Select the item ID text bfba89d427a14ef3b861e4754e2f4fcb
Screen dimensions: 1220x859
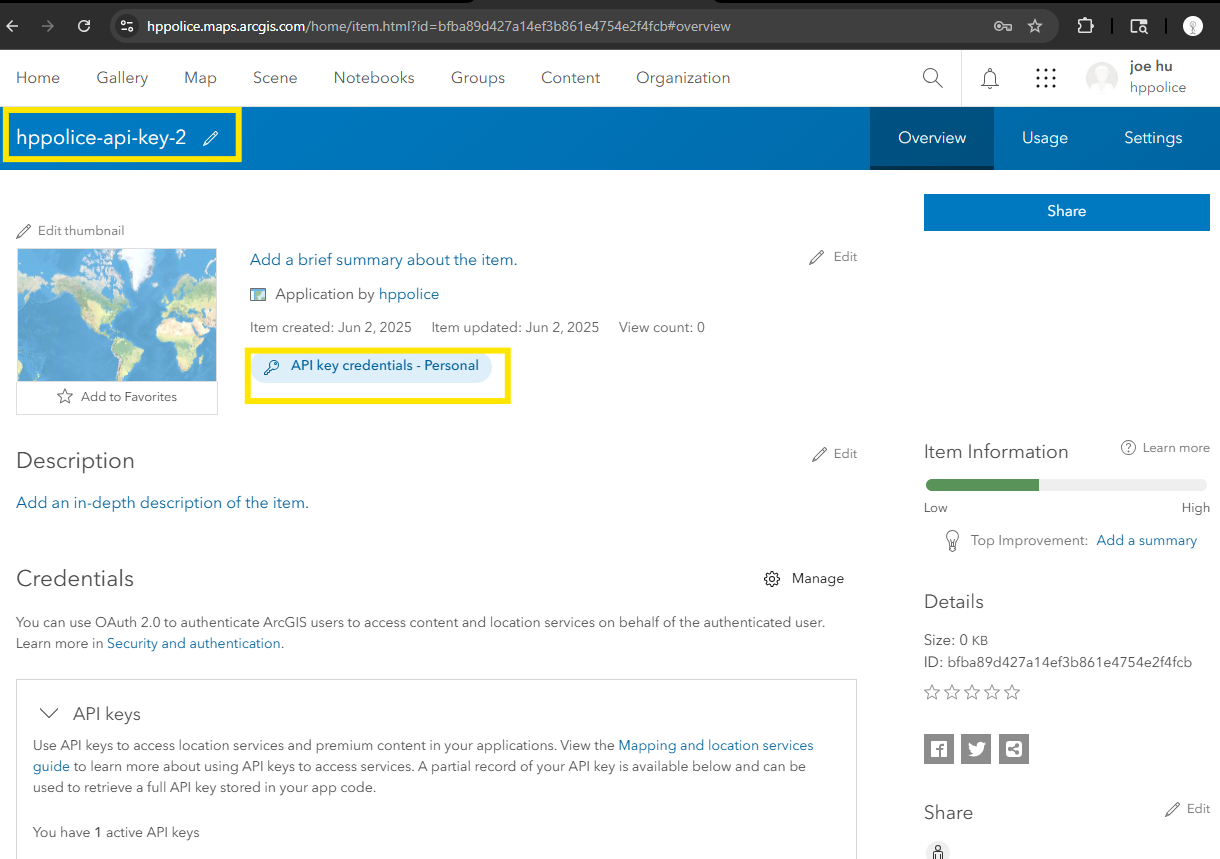click(1069, 662)
